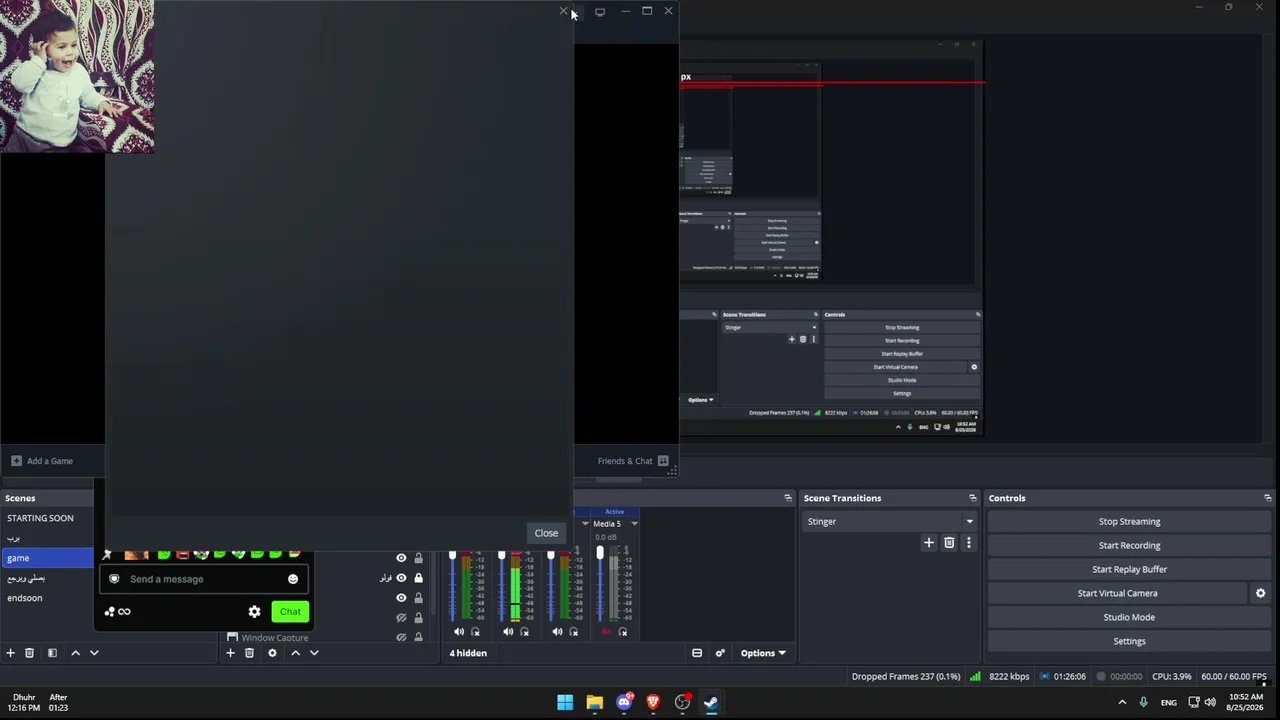Toggle the lock on Window Capture source

pyautogui.click(x=418, y=637)
